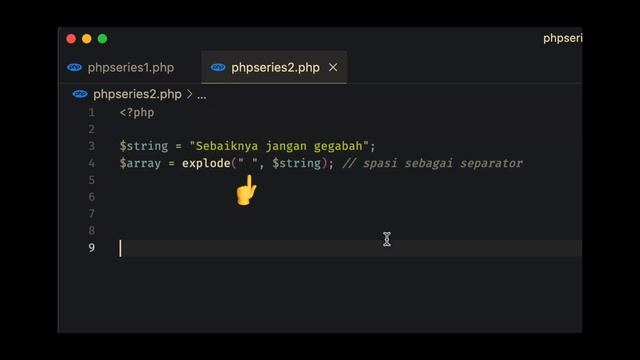Click the green maximize window button

click(102, 39)
